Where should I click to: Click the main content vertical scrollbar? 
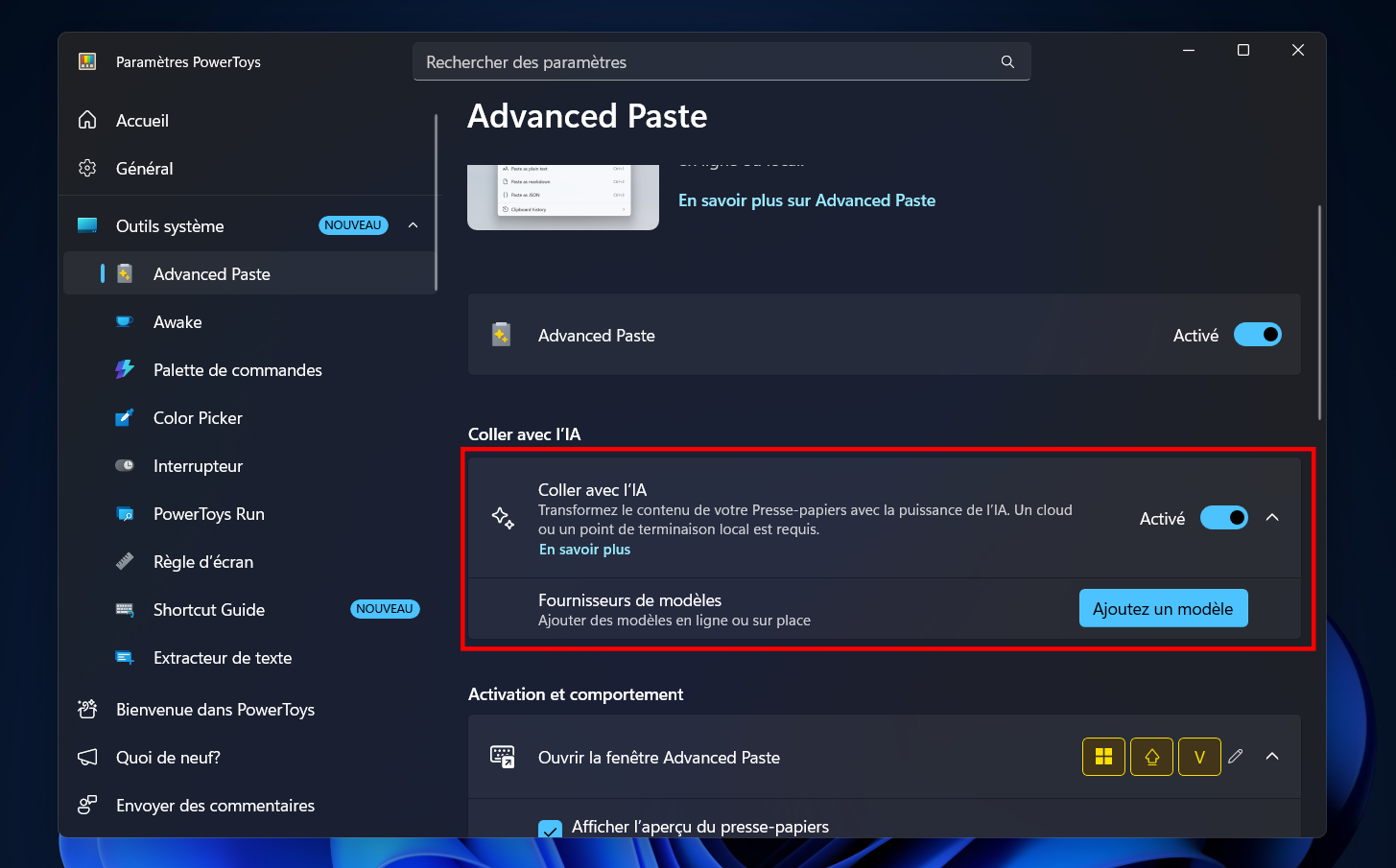(1320, 313)
